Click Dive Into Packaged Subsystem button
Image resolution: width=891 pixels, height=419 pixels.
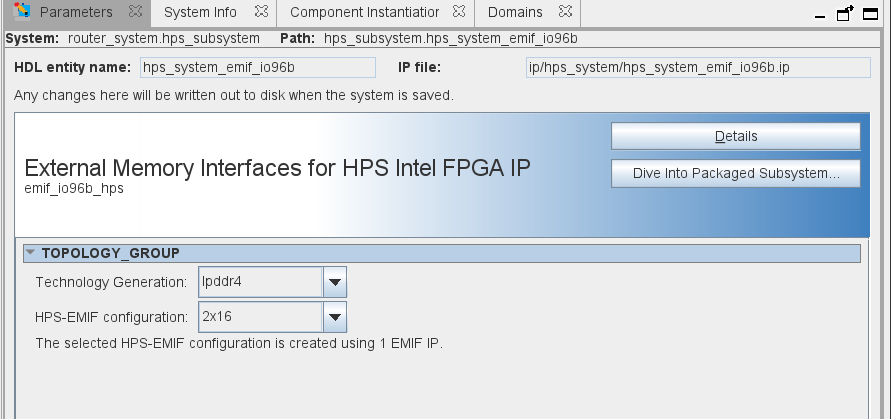click(735, 173)
